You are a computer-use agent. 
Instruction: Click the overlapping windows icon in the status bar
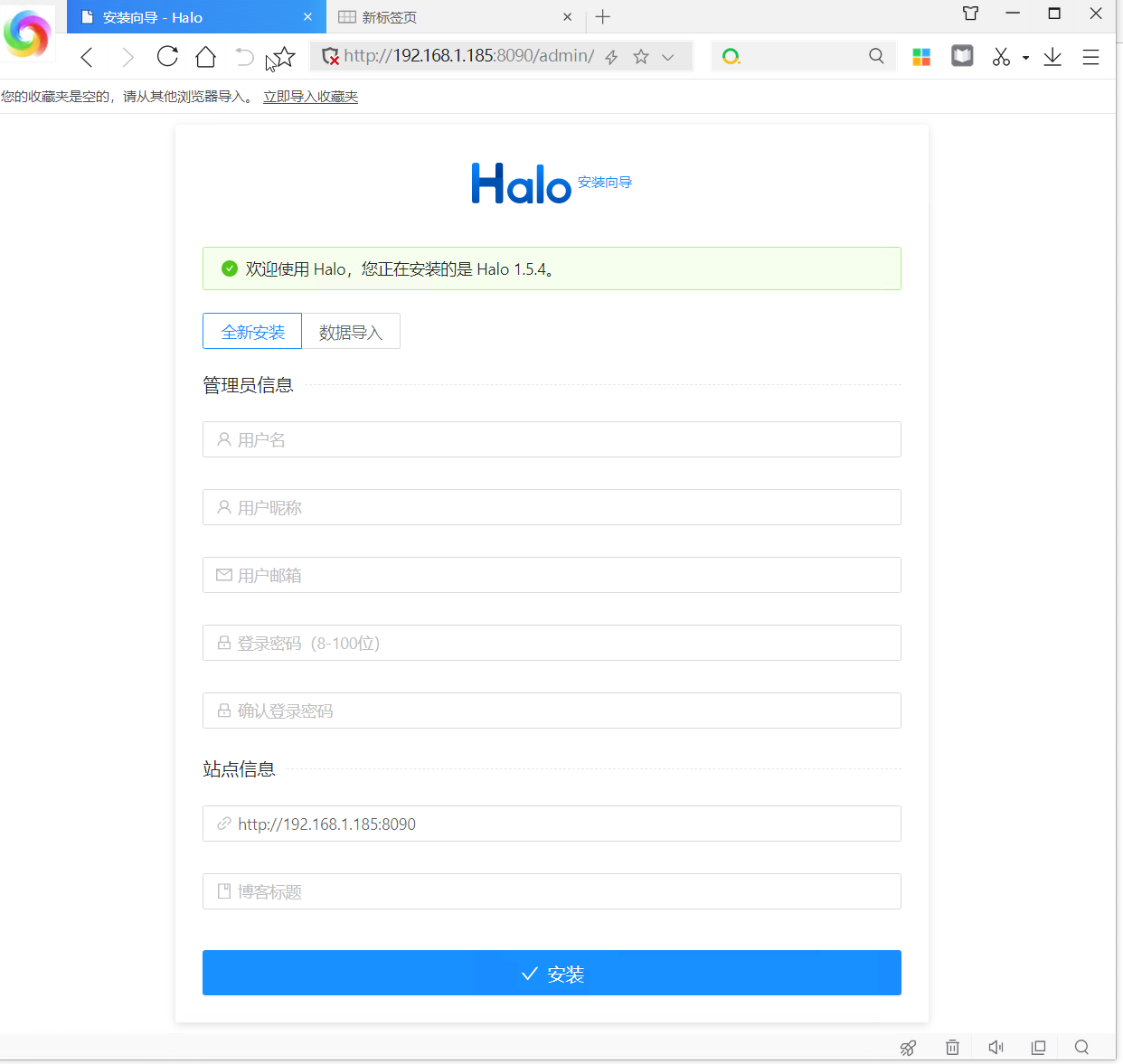(1038, 1047)
